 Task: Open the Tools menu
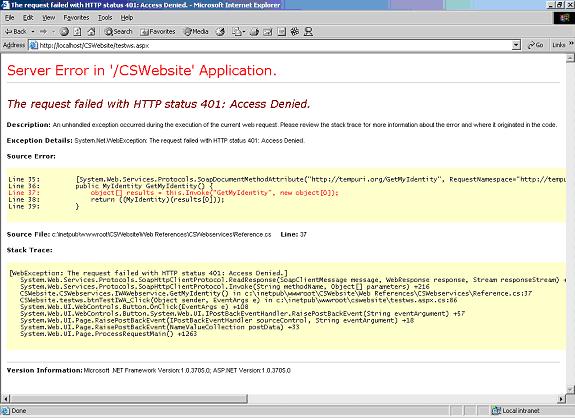click(x=105, y=18)
